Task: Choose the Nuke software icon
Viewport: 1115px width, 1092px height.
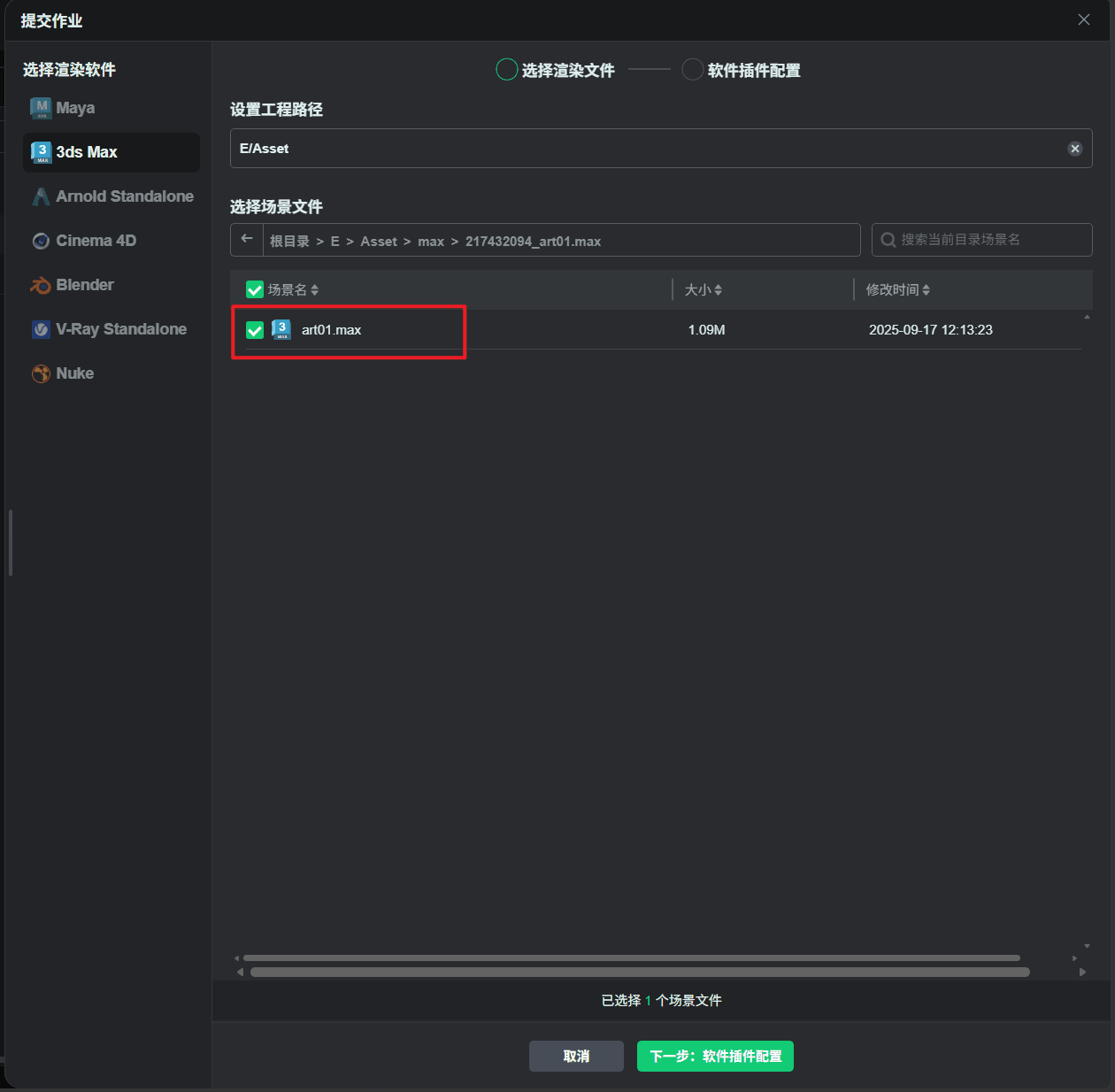Action: click(41, 373)
